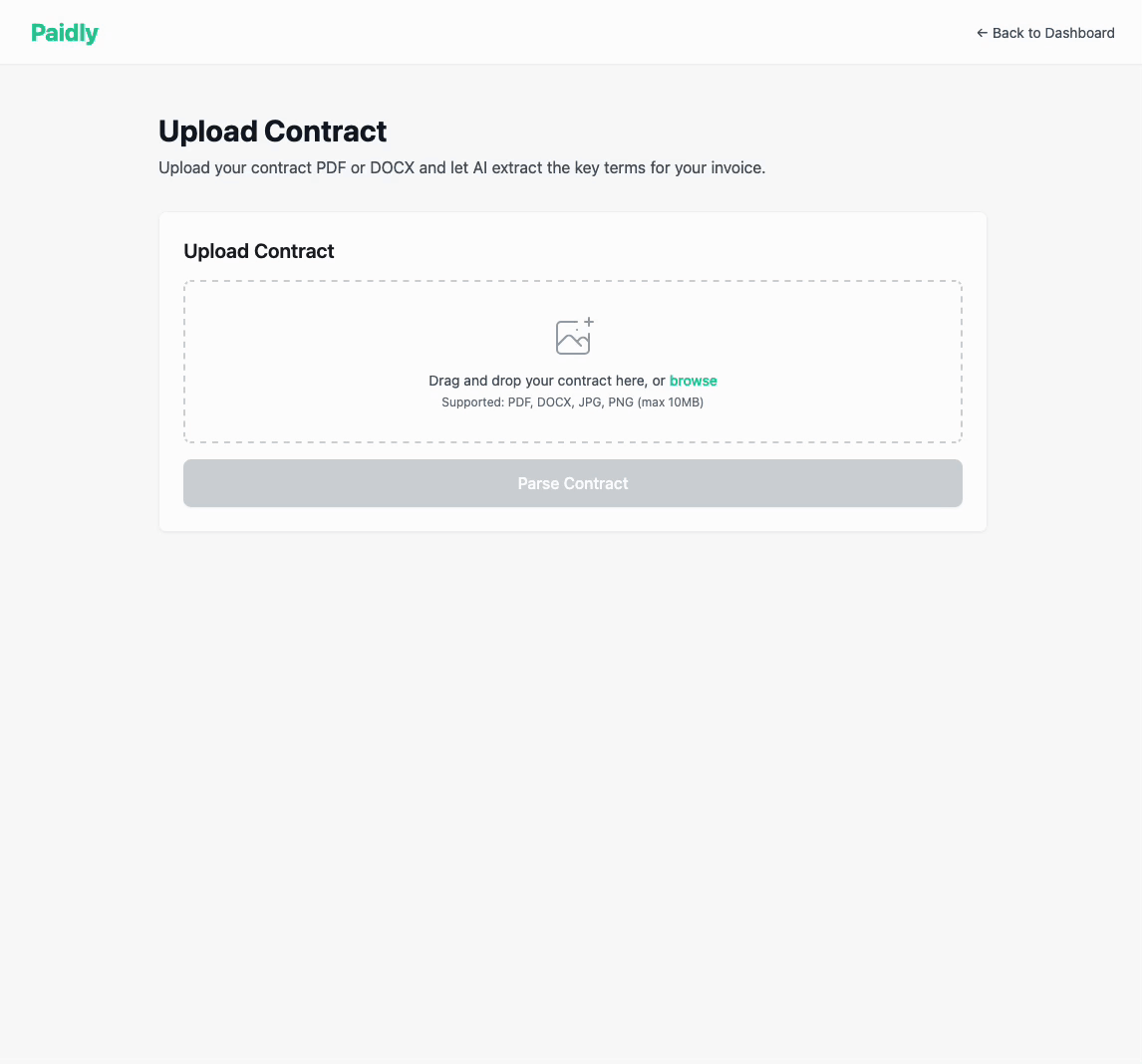Select the subtitle about AI extracting key terms
This screenshot has height=1064, width=1142.
[x=461, y=167]
